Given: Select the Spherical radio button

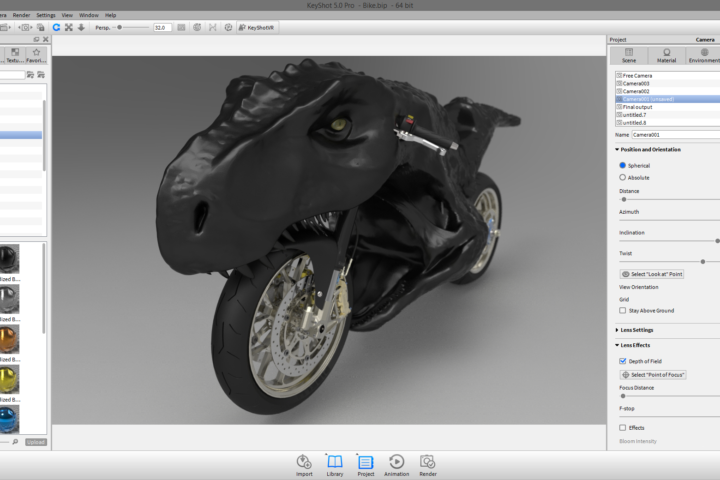Looking at the screenshot, I should tap(622, 165).
